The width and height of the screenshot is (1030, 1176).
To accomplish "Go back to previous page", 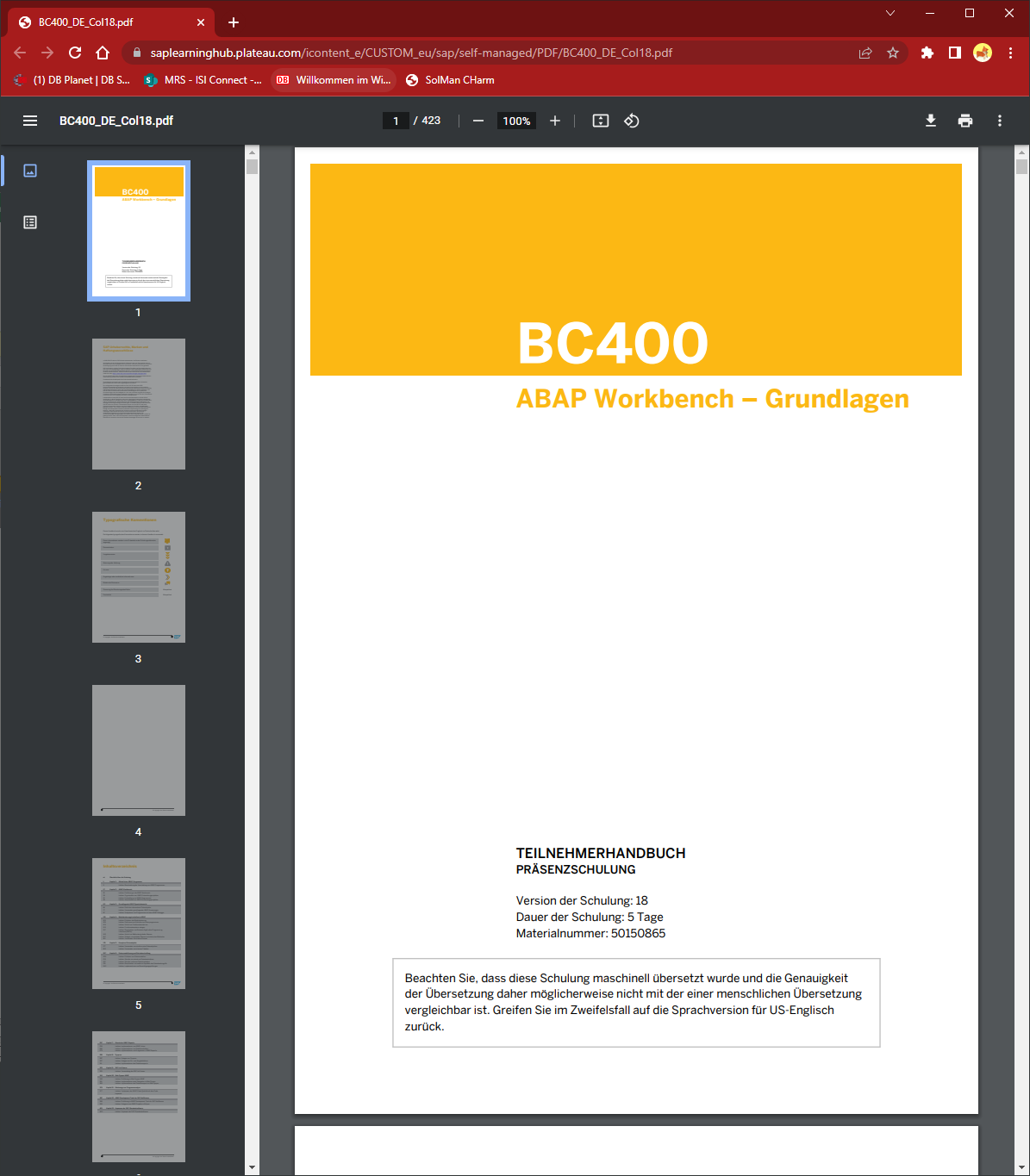I will tap(20, 53).
